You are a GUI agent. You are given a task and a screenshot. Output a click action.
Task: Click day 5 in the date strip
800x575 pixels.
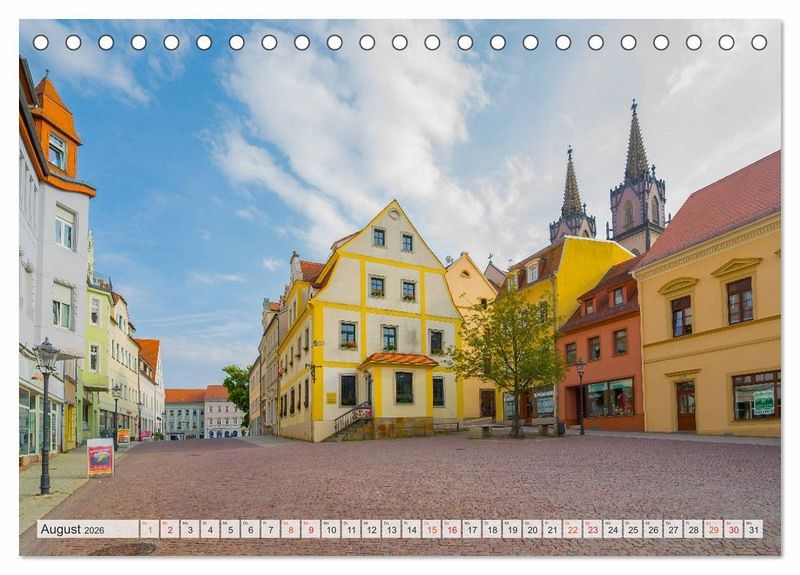pyautogui.click(x=230, y=529)
